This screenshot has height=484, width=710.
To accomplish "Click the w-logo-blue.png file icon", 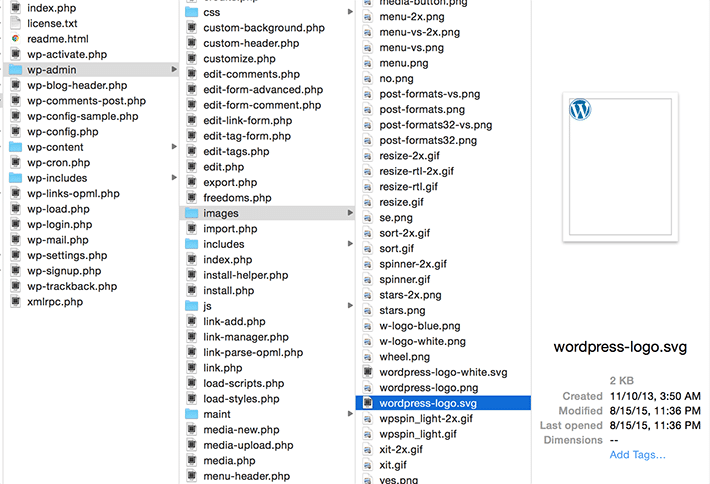I will [x=368, y=326].
